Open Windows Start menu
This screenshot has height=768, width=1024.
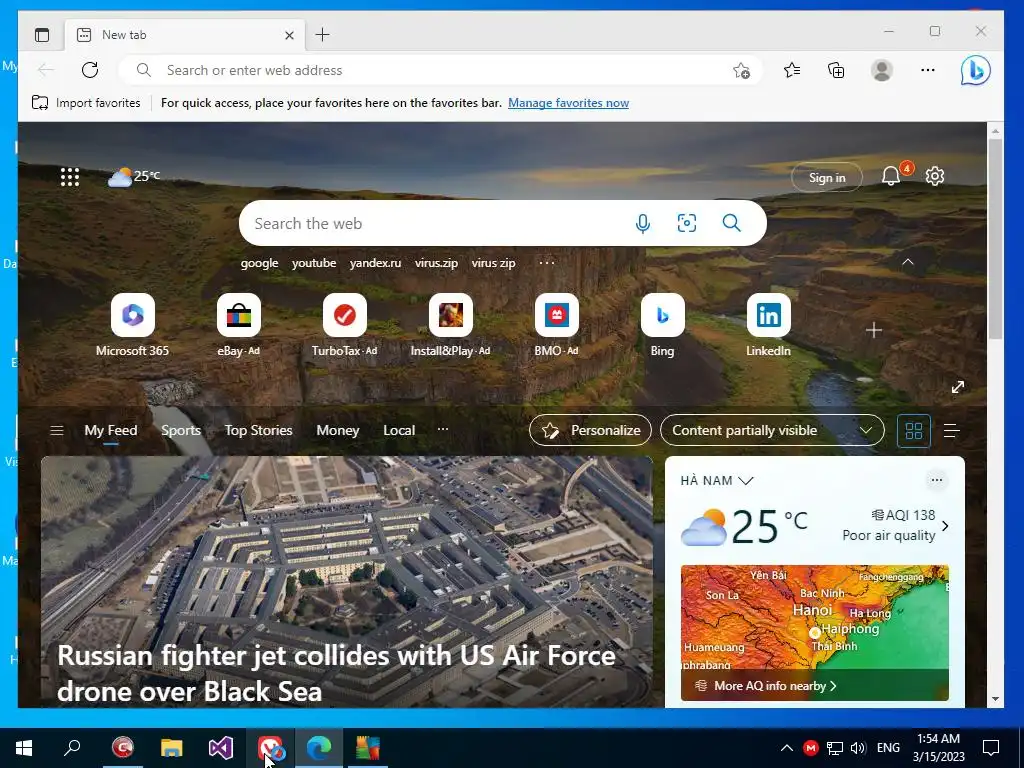[24, 748]
